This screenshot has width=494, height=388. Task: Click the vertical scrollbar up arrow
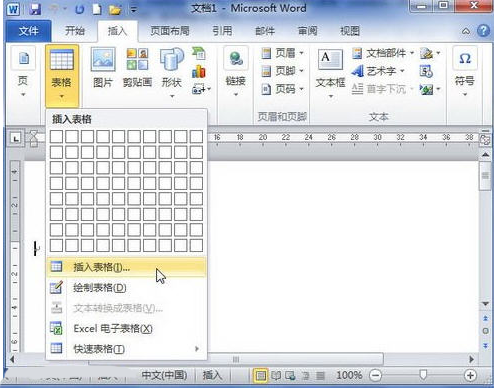click(485, 155)
